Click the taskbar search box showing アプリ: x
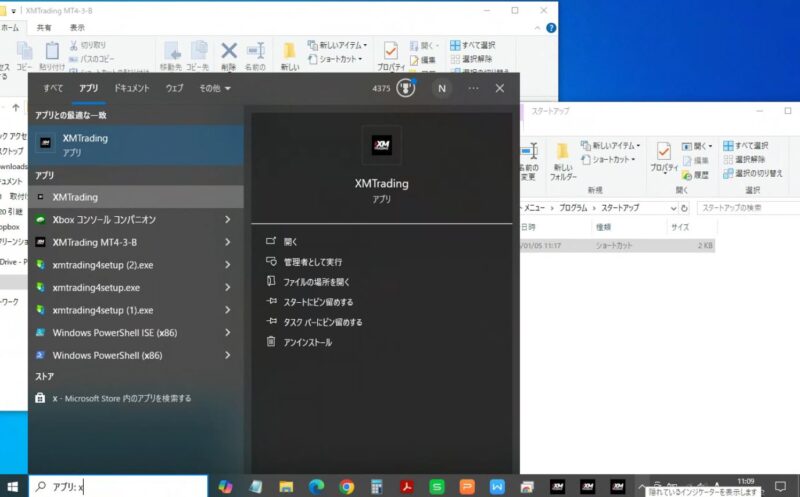The width and height of the screenshot is (800, 497). click(x=118, y=486)
